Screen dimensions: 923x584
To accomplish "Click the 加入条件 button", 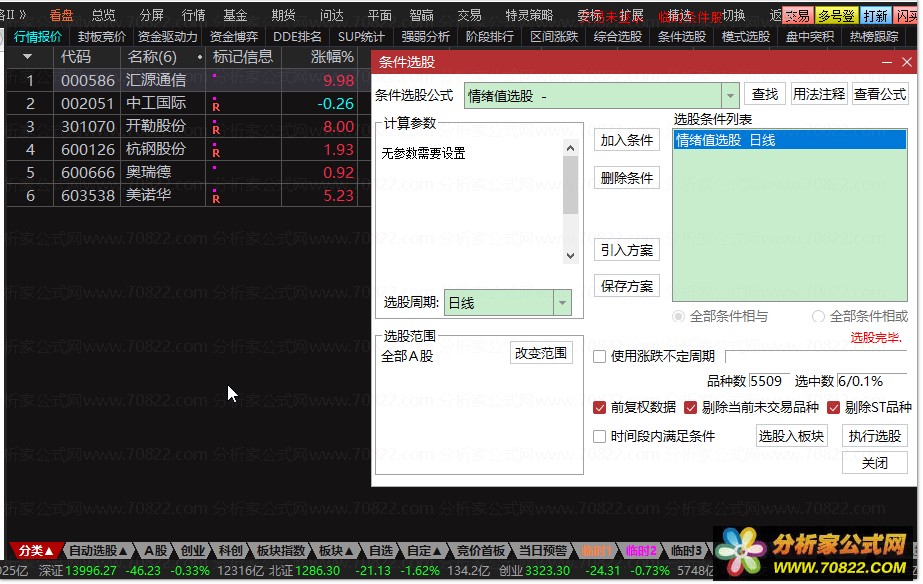I will click(x=627, y=141).
